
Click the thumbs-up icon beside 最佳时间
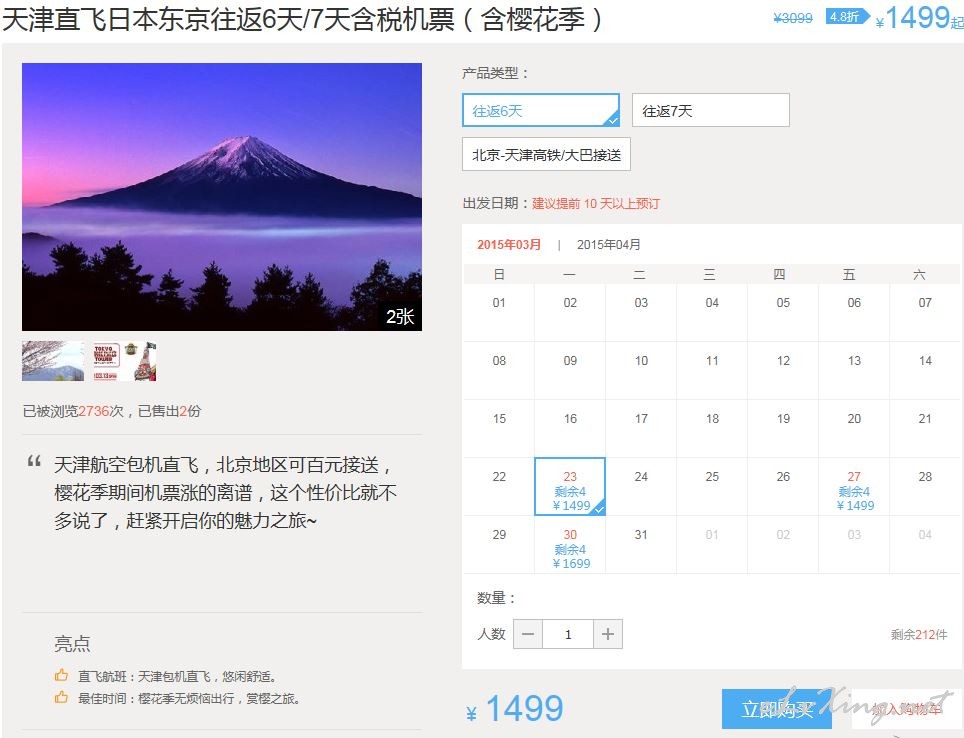coord(61,697)
